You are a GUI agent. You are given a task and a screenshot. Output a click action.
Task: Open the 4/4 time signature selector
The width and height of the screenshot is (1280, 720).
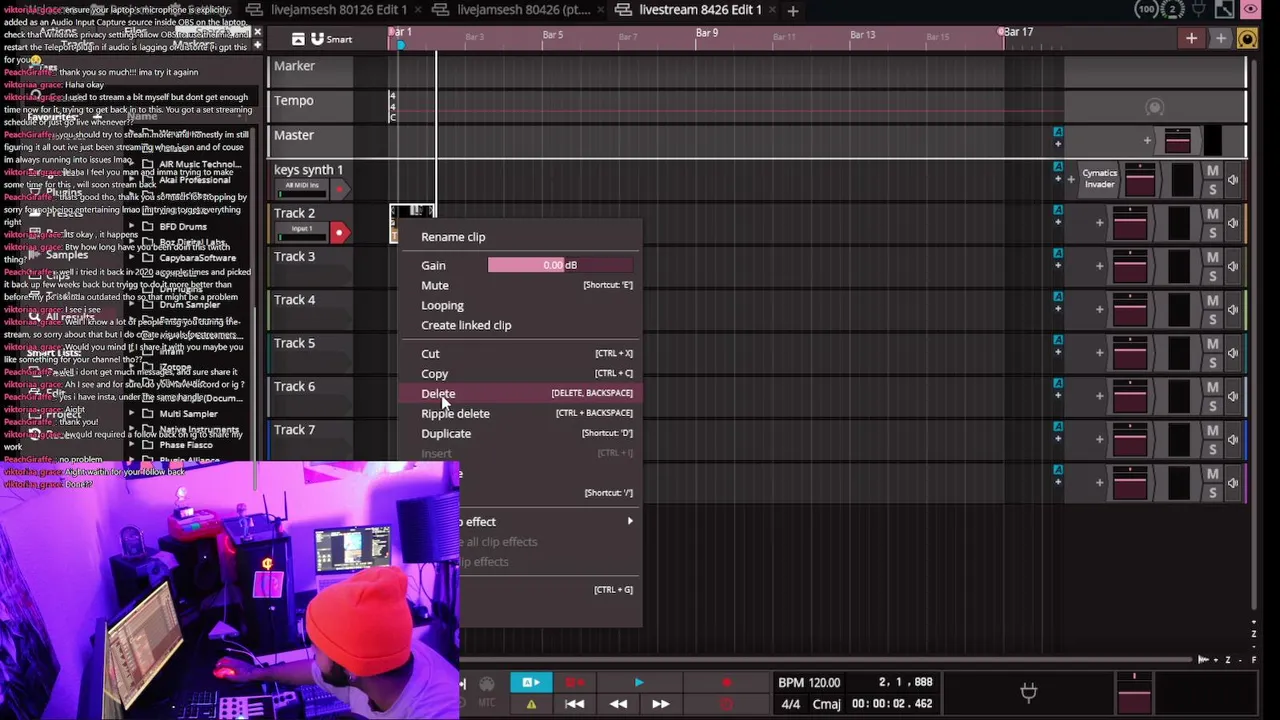coord(790,704)
